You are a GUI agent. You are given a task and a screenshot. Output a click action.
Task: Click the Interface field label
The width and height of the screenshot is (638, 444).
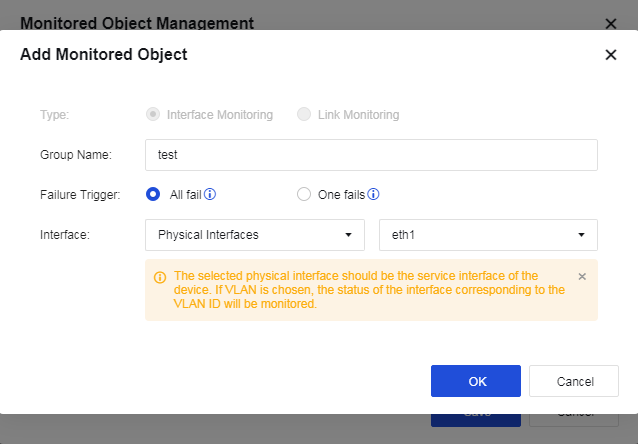coord(65,235)
